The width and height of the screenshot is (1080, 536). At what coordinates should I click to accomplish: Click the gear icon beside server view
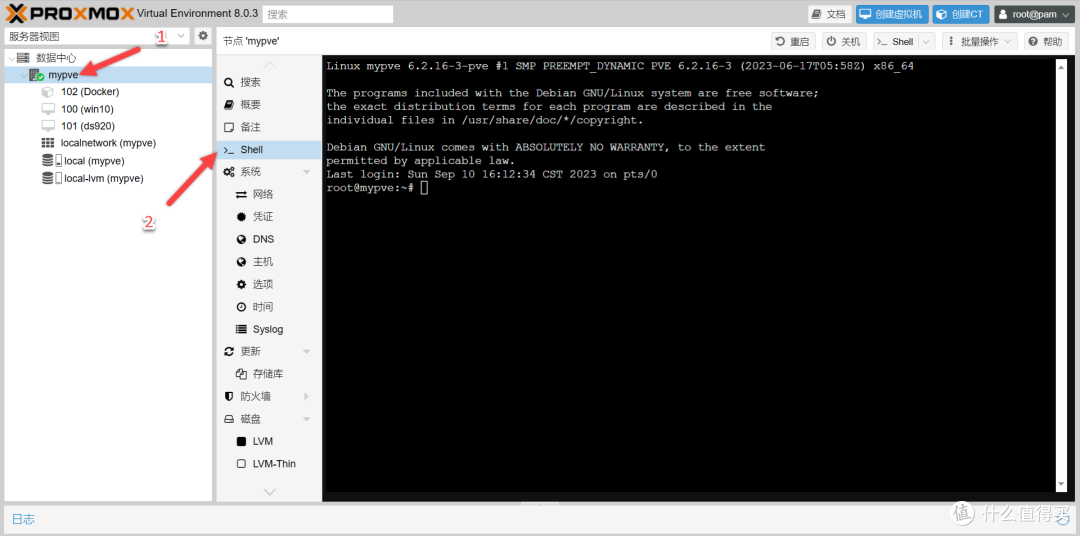[x=203, y=36]
